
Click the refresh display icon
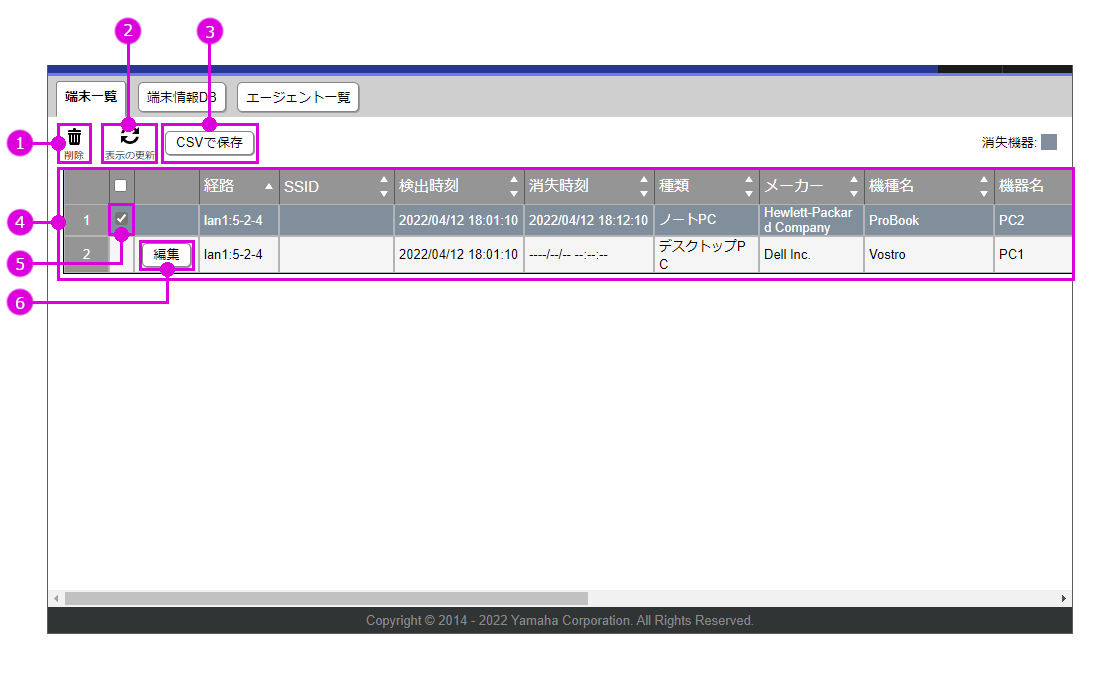pos(130,137)
